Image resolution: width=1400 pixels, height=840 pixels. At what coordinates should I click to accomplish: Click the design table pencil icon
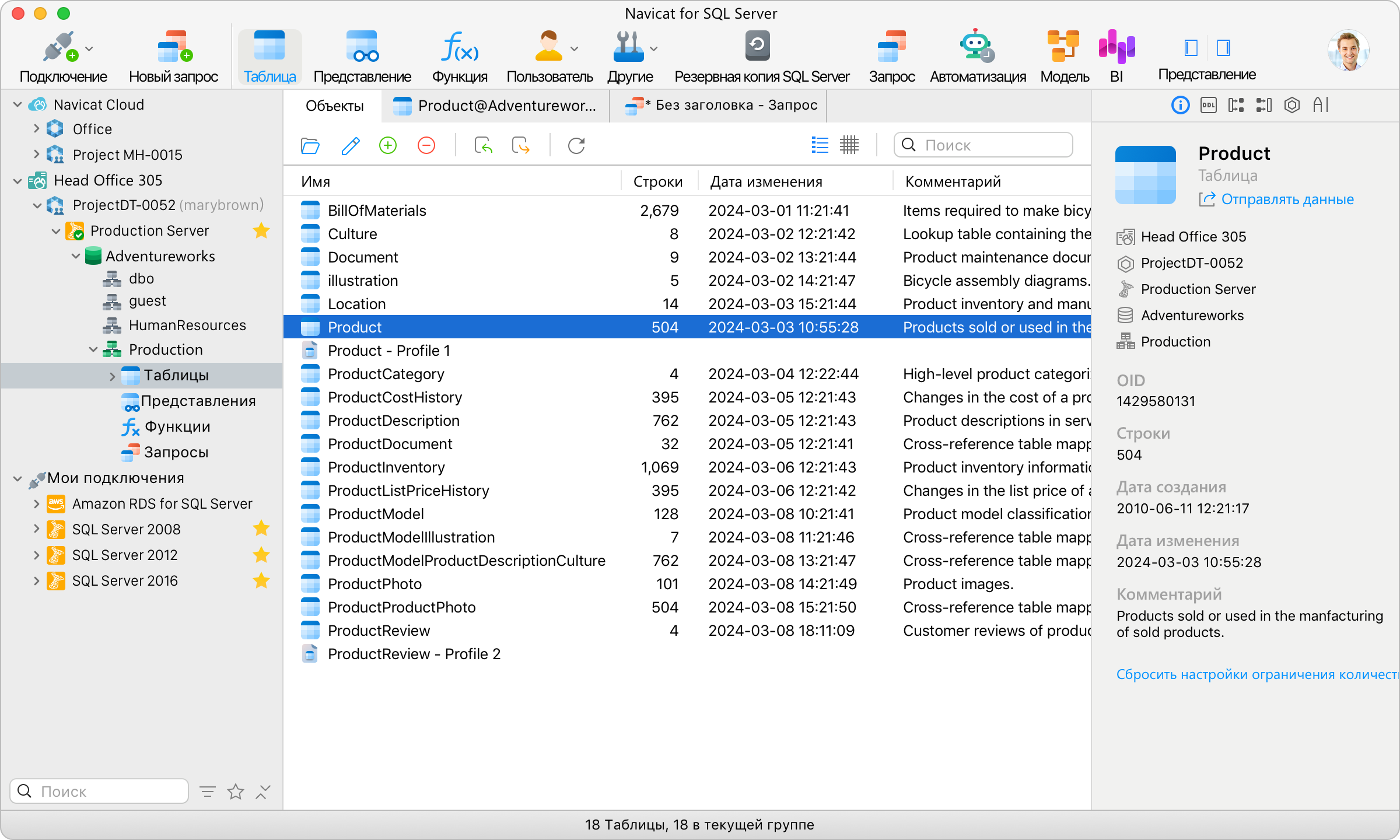tap(350, 145)
